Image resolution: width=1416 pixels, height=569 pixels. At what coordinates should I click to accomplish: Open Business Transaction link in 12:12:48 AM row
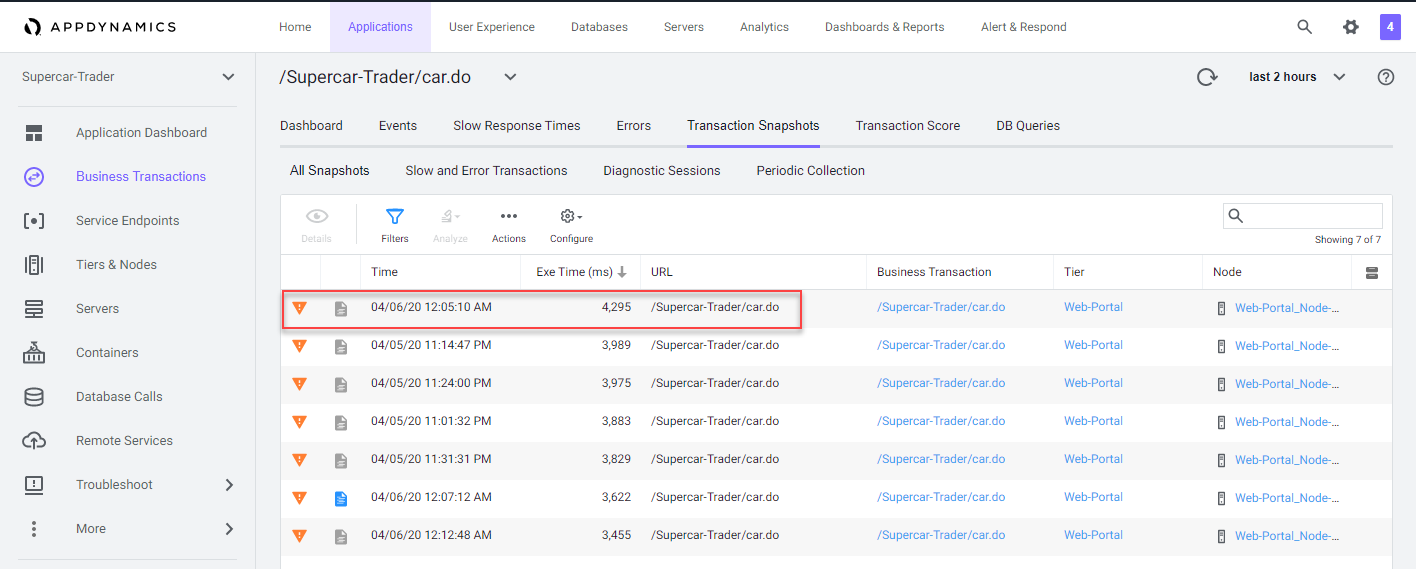941,535
